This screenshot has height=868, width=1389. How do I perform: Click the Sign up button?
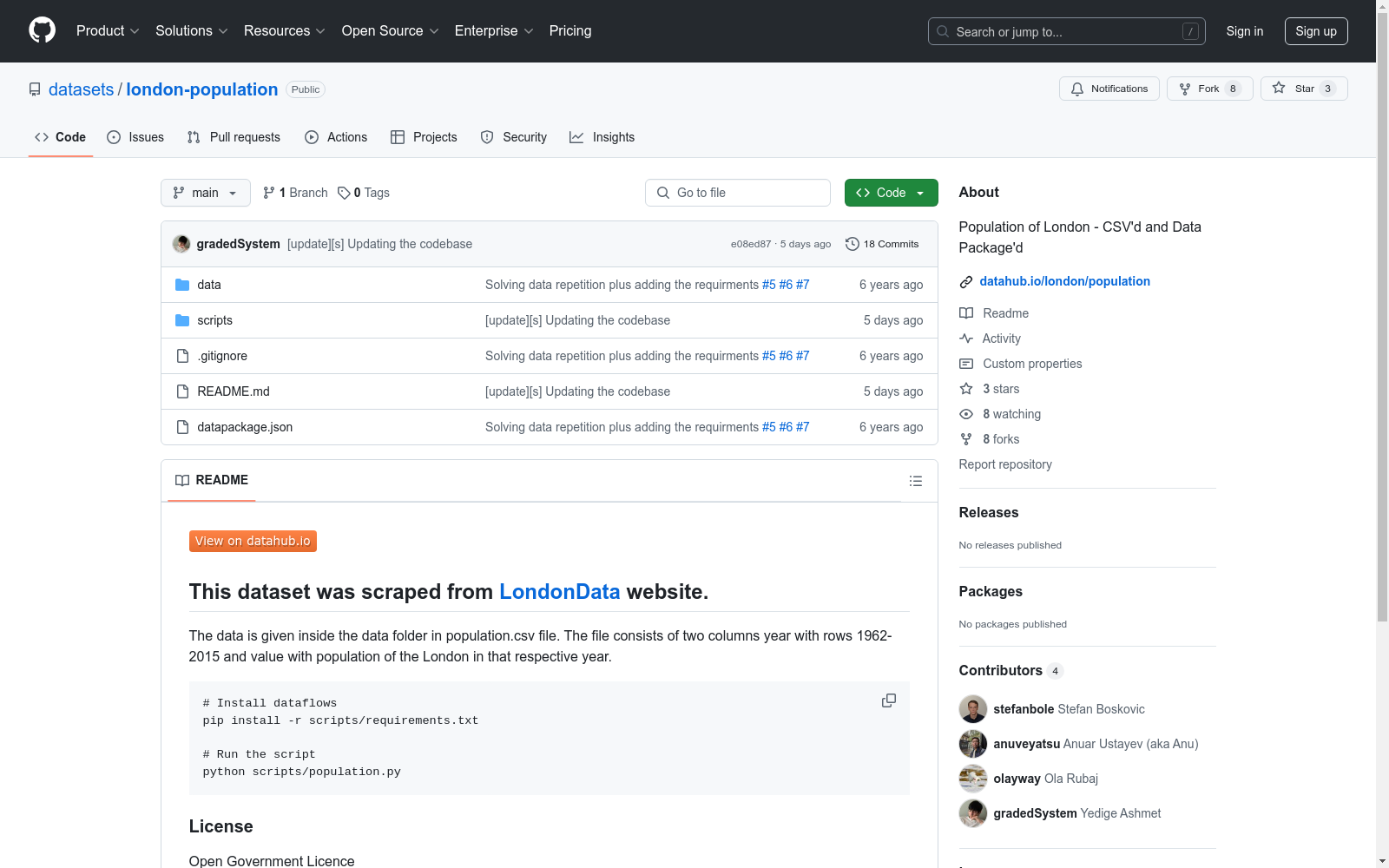pos(1316,31)
